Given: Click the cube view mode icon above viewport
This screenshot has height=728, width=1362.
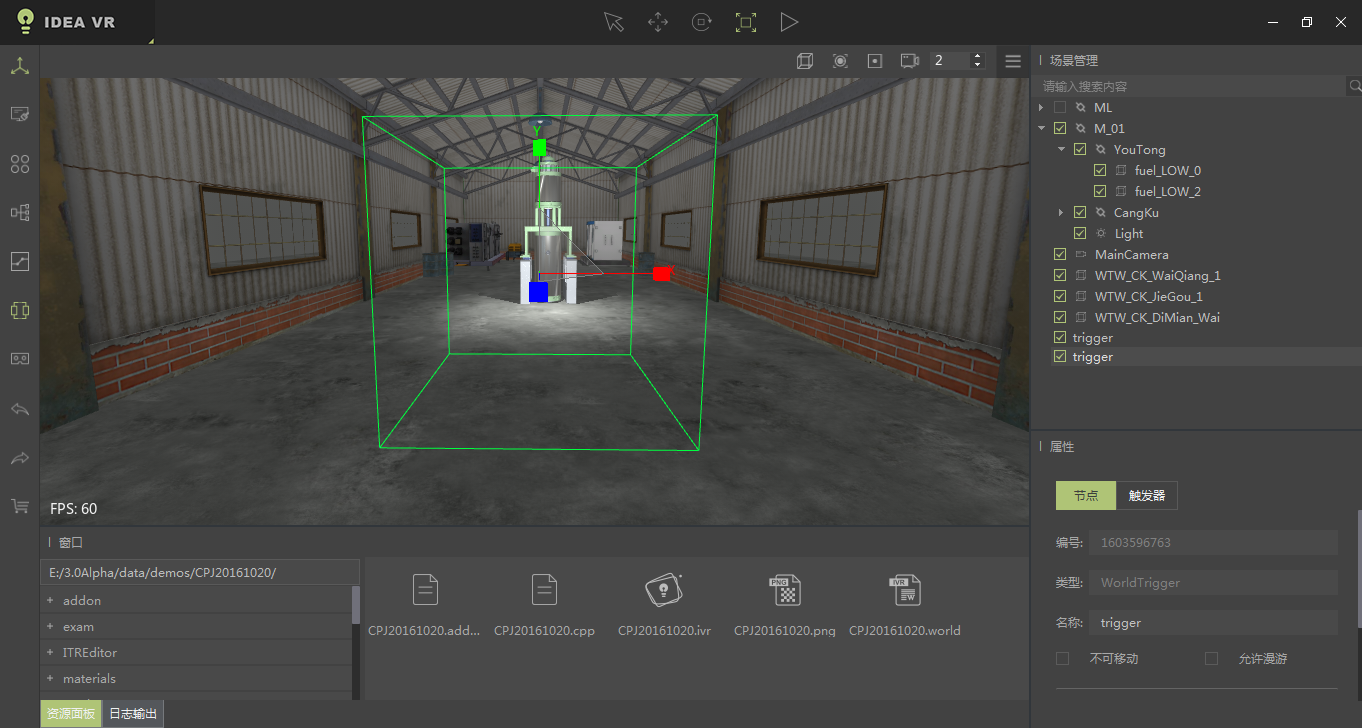Looking at the screenshot, I should click(806, 60).
